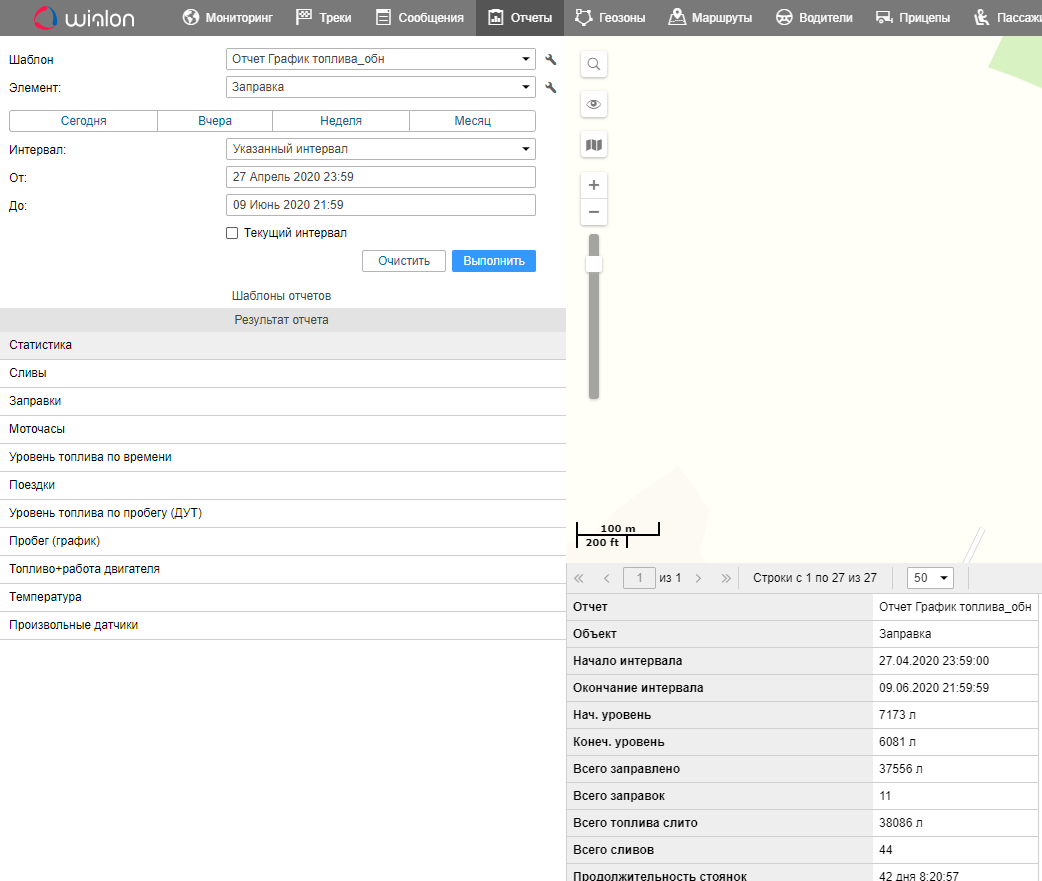Switch to the Мониторинг tab
The width and height of the screenshot is (1042, 881).
pyautogui.click(x=228, y=18)
